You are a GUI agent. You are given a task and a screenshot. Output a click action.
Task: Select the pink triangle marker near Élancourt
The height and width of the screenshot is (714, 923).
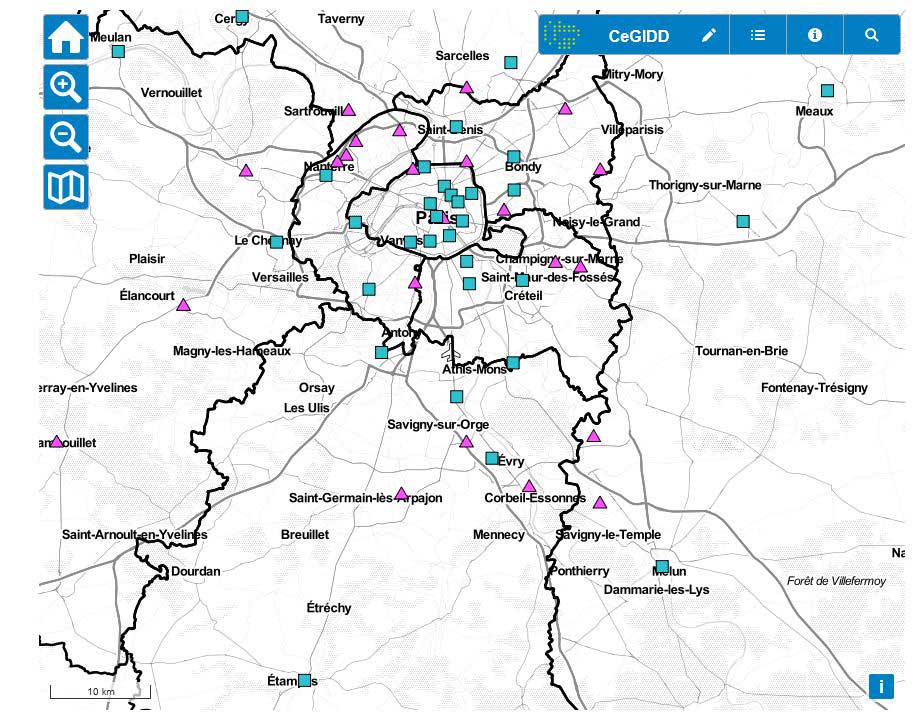(183, 305)
